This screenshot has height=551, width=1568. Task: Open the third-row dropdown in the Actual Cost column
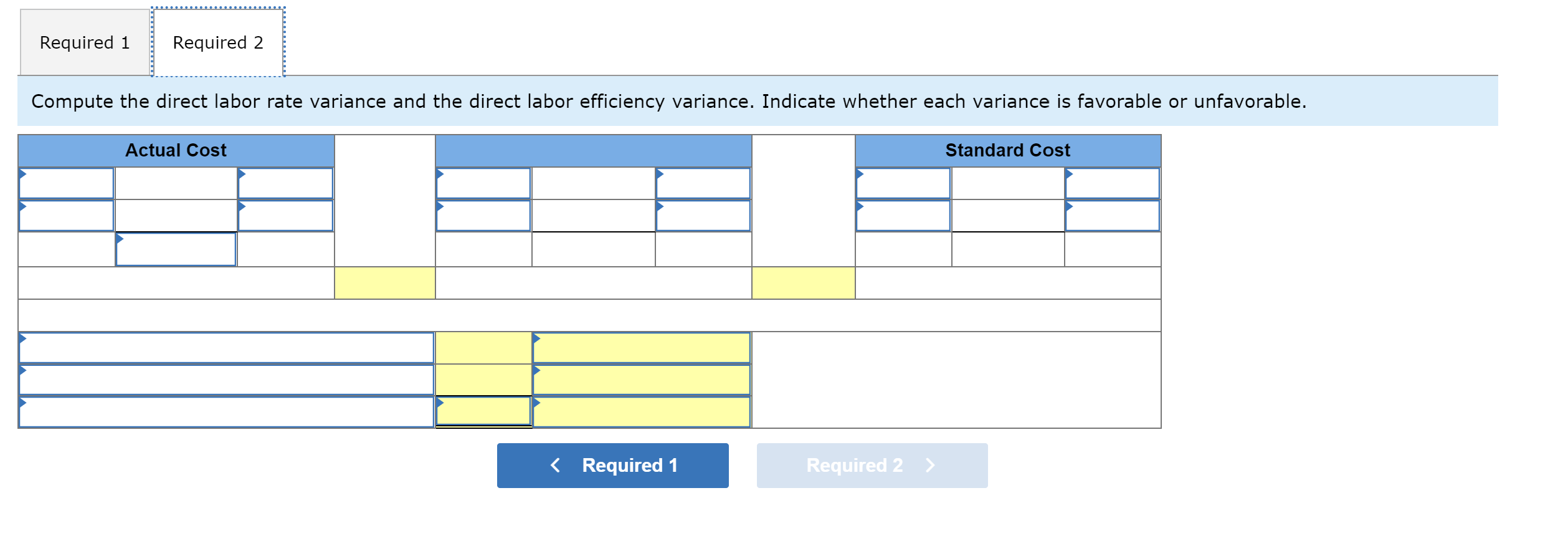coord(176,249)
